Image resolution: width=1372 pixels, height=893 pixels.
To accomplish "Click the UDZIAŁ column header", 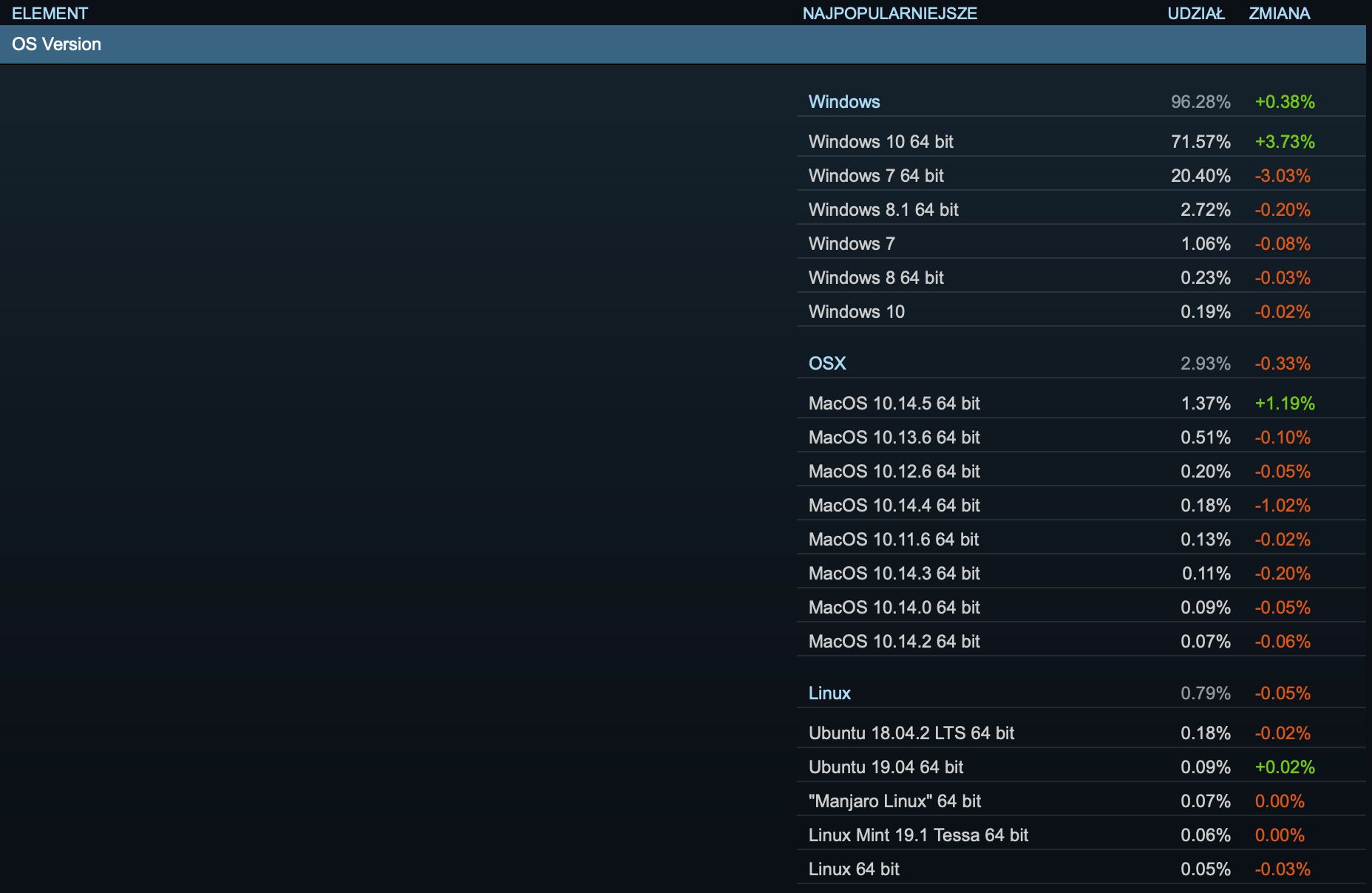I will (x=1196, y=13).
